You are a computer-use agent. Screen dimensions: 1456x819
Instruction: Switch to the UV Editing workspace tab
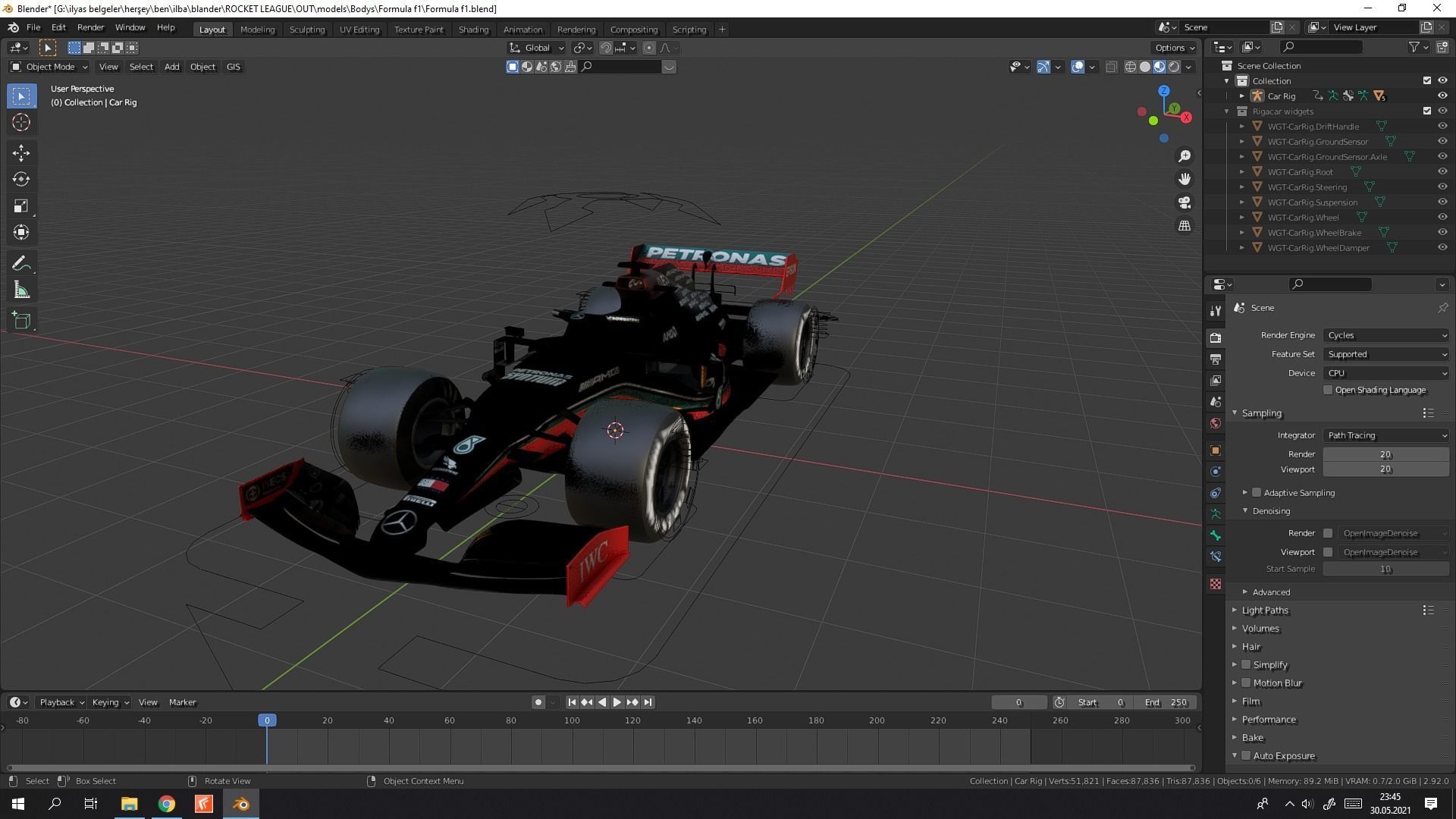pyautogui.click(x=359, y=30)
